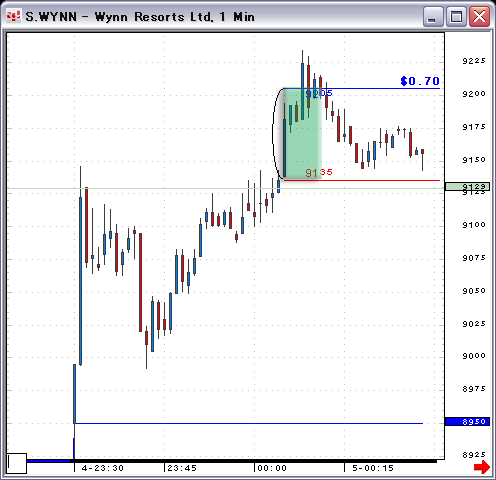This screenshot has width=496, height=480.
Task: Click the empty square box at bottom left
Action: click(x=17, y=463)
